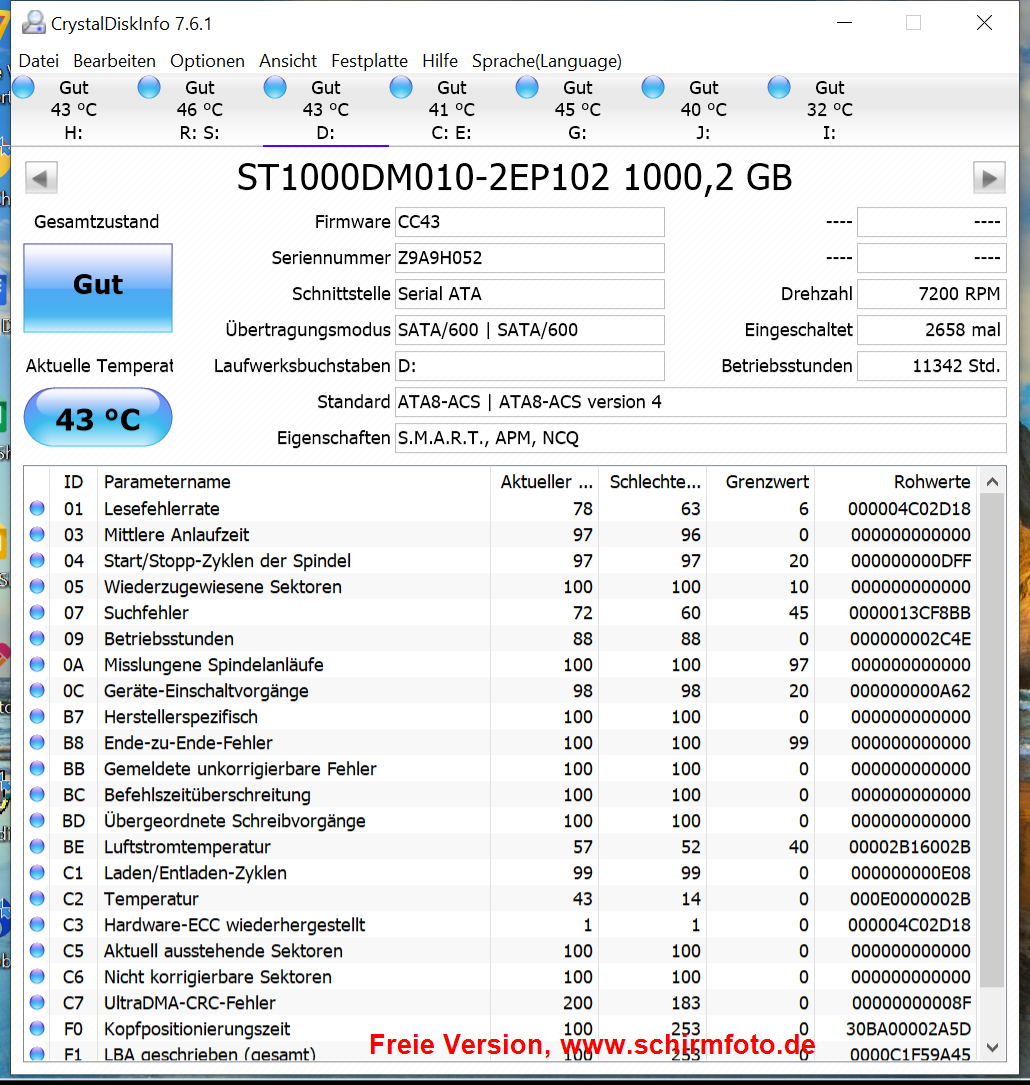Select the H: drive status orb
The height and width of the screenshot is (1085, 1030).
[24, 88]
